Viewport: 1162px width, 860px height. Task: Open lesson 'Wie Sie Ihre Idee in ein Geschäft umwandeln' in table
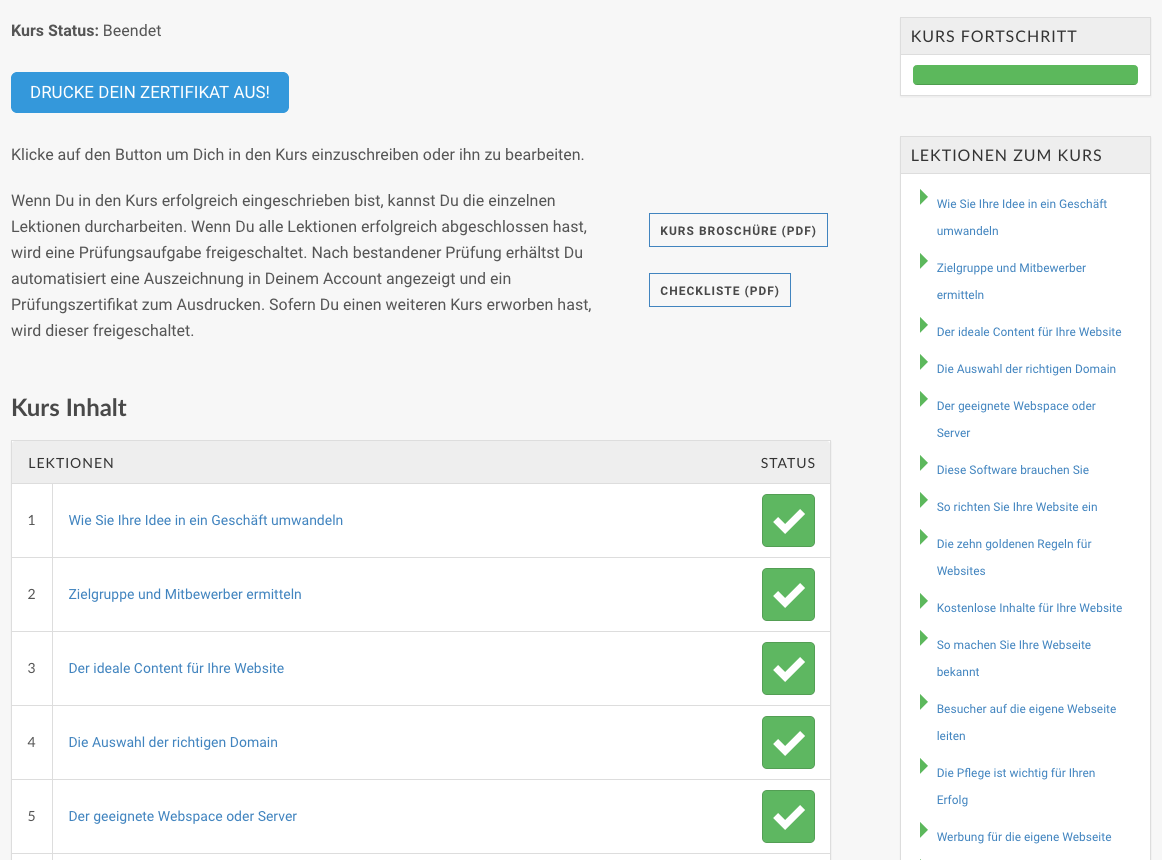[x=206, y=520]
